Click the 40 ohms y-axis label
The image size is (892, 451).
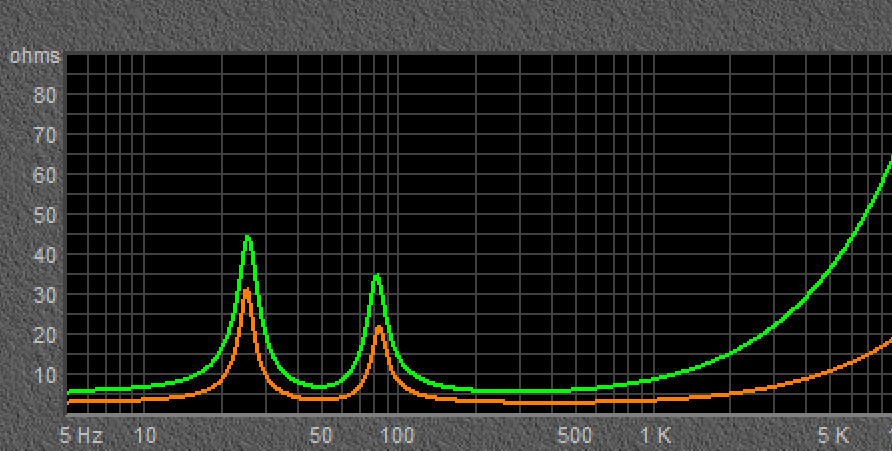click(x=46, y=256)
